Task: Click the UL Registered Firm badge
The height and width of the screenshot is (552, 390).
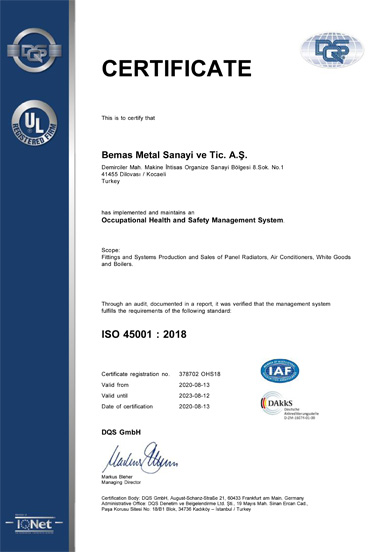Action: coord(34,123)
